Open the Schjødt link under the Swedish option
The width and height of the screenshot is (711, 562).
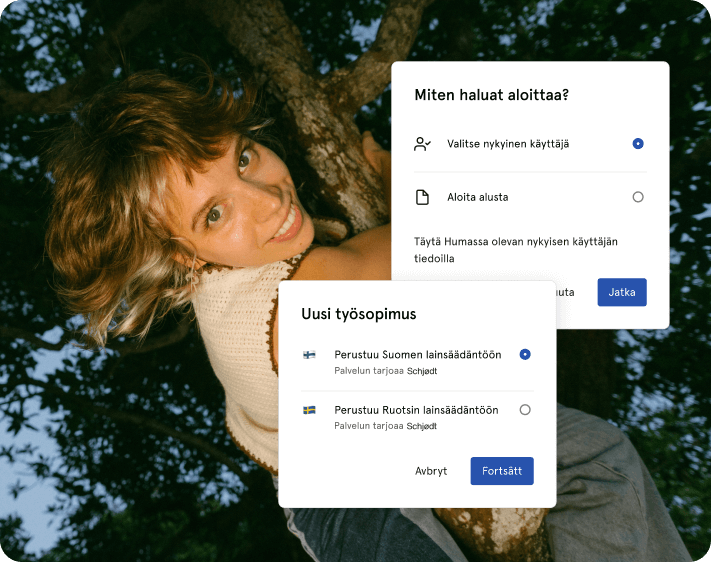[422, 427]
